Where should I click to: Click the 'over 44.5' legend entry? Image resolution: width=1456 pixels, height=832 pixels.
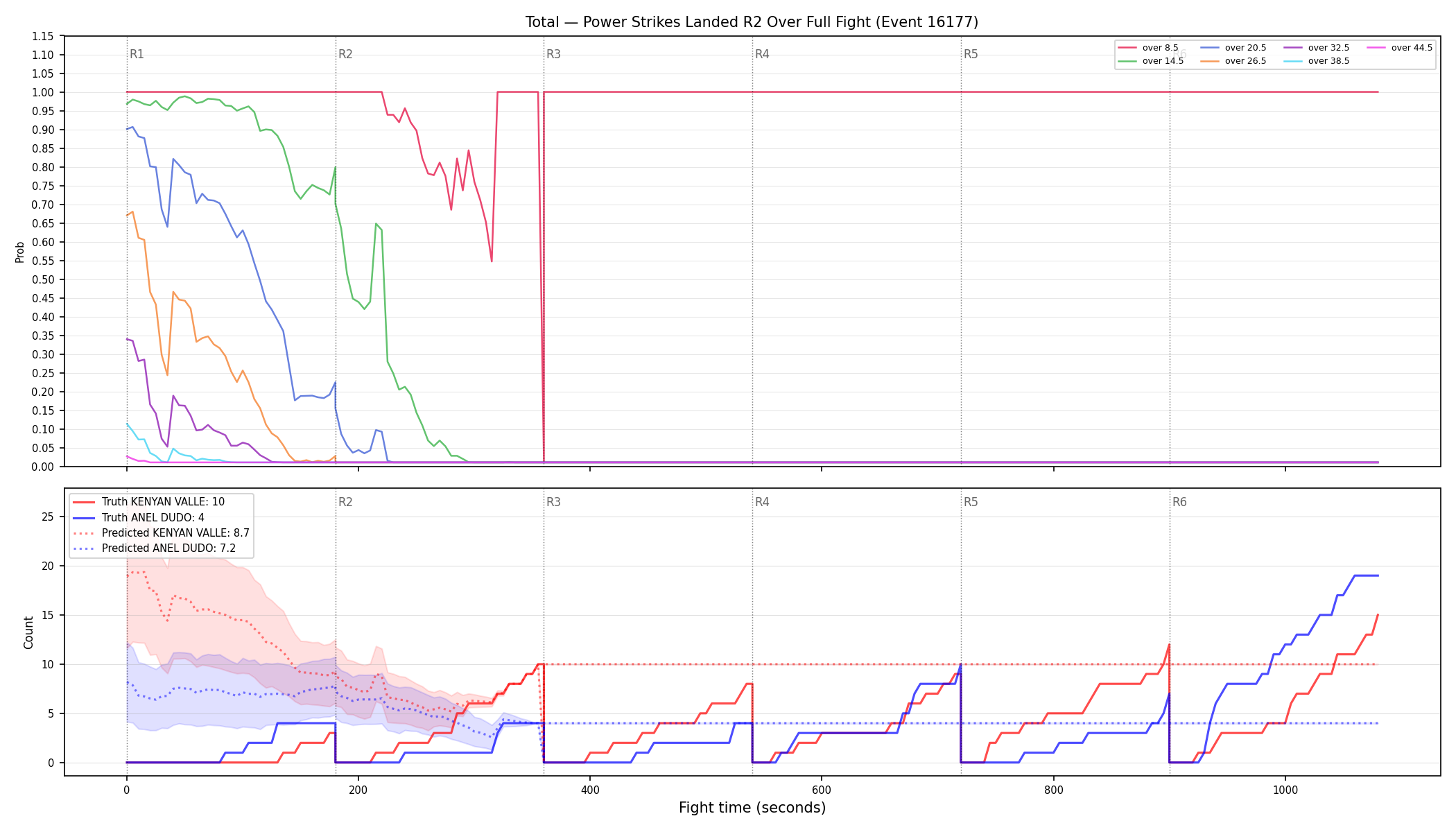coord(1400,48)
